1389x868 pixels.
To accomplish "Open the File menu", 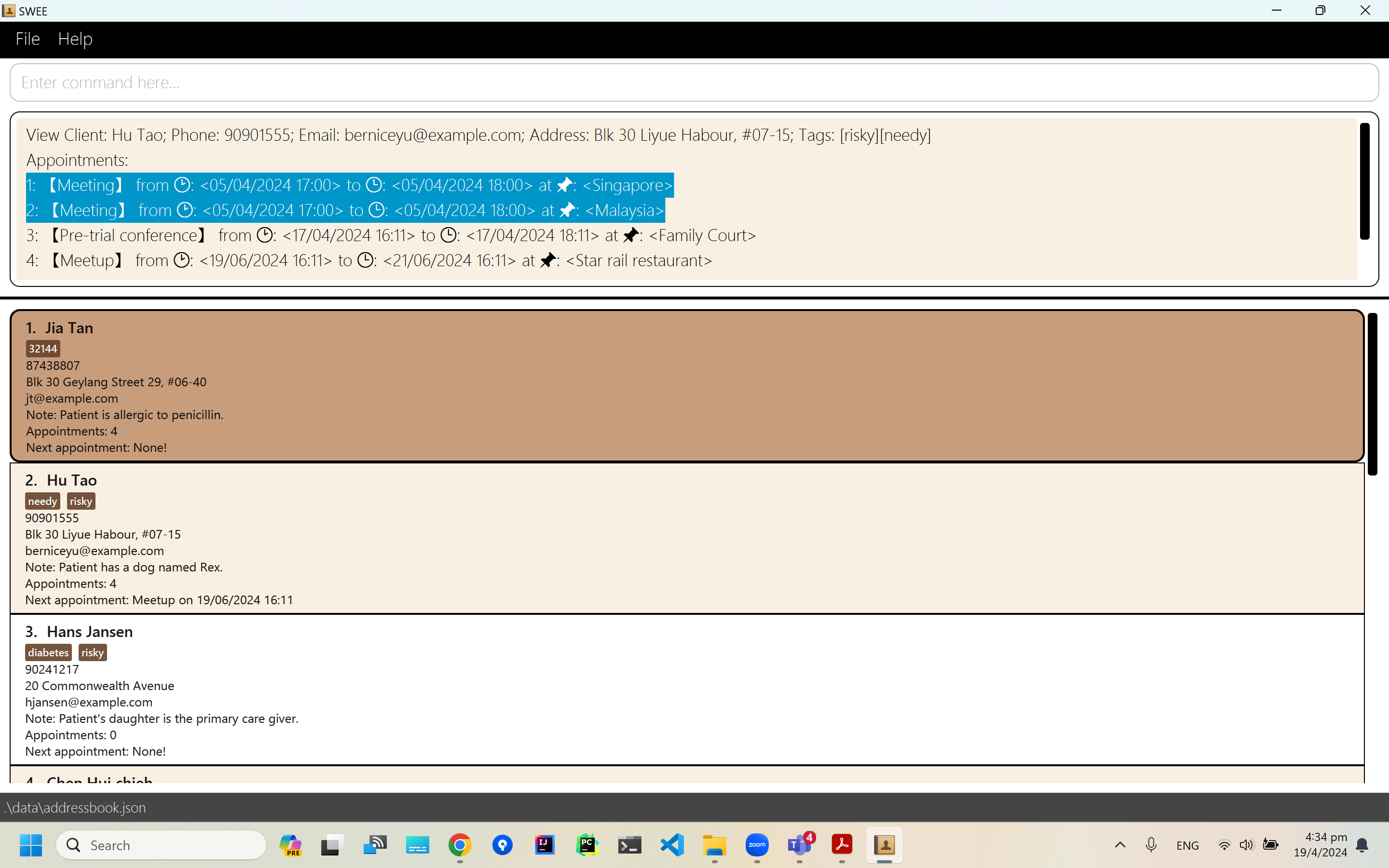I will pyautogui.click(x=27, y=39).
